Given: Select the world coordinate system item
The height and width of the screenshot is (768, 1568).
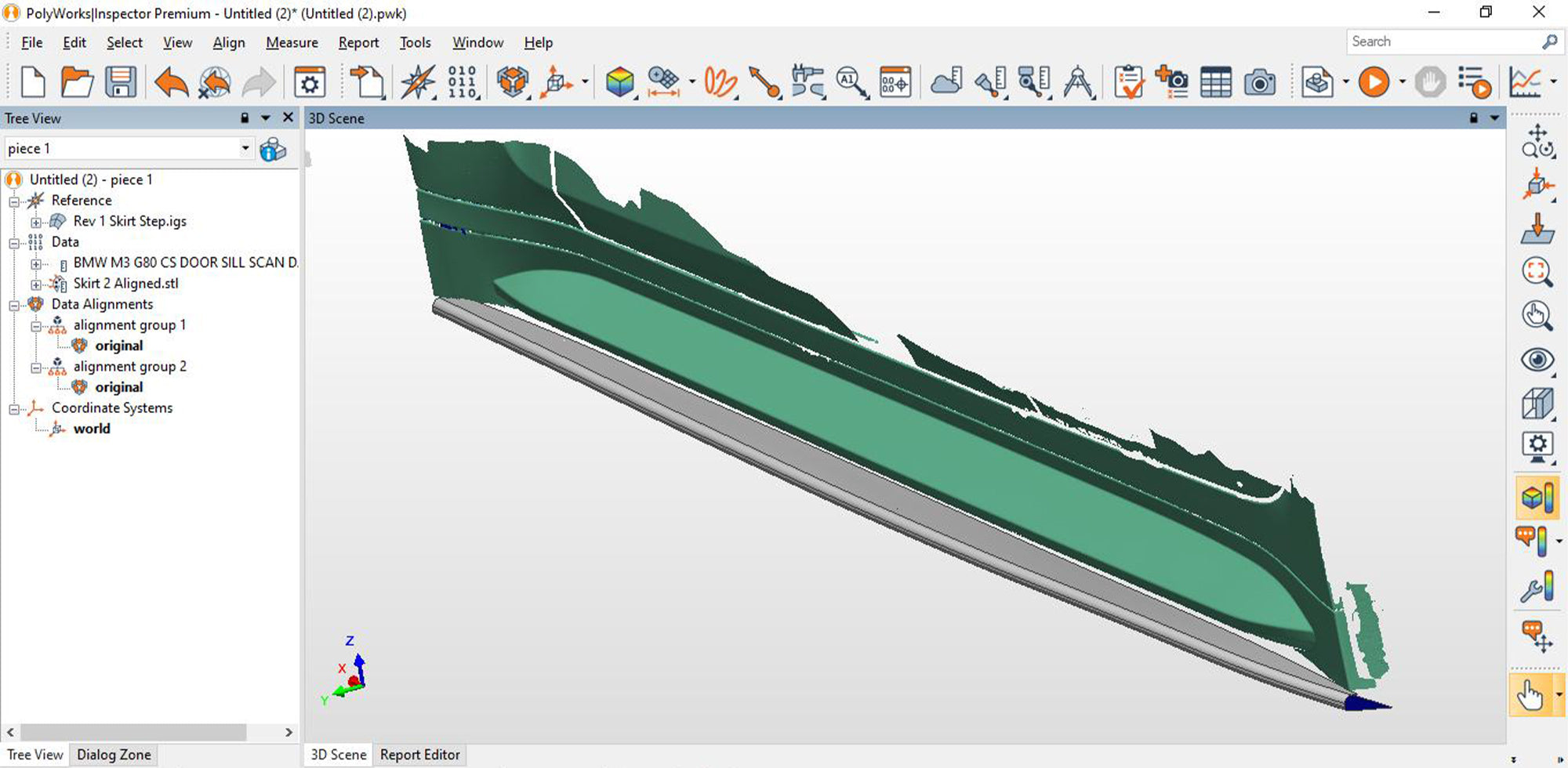Looking at the screenshot, I should pyautogui.click(x=92, y=429).
